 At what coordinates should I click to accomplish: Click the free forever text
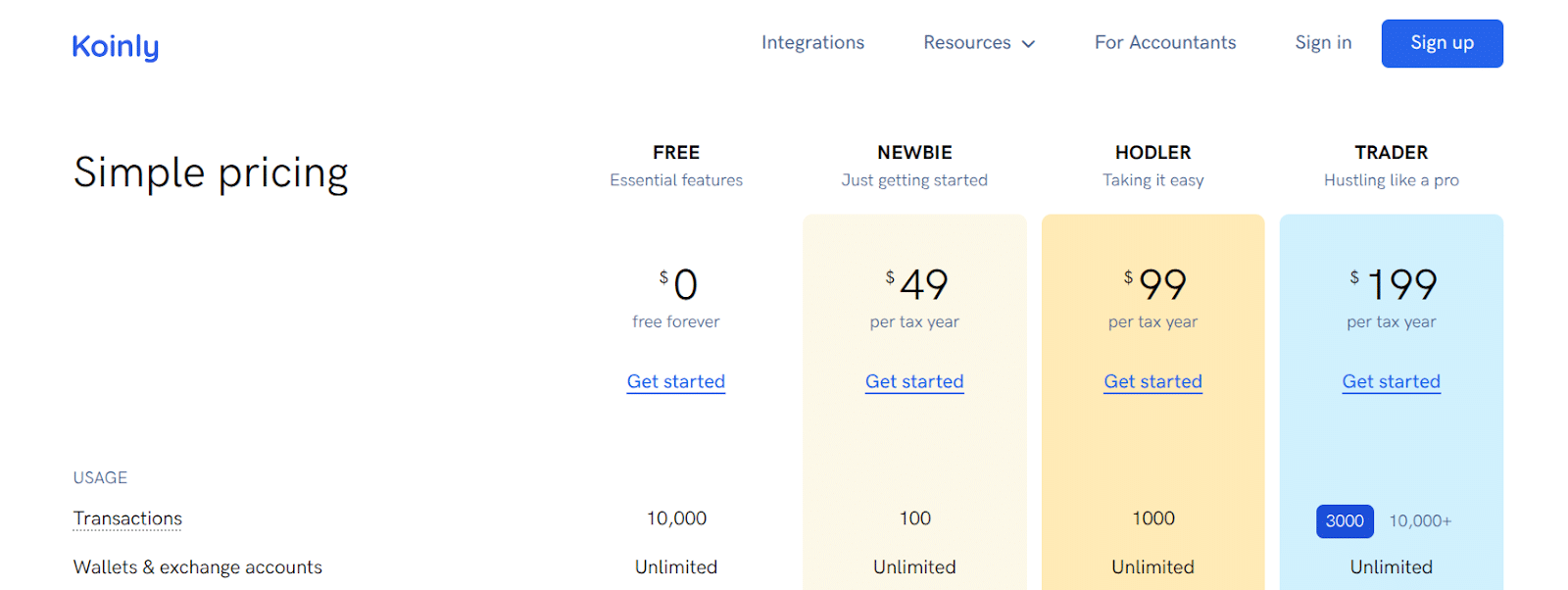(x=676, y=321)
